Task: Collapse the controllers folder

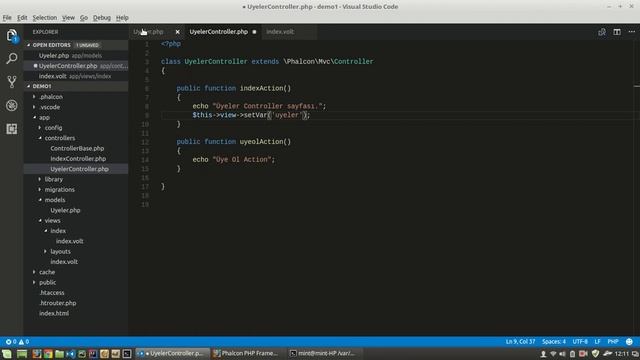Action: click(40, 138)
